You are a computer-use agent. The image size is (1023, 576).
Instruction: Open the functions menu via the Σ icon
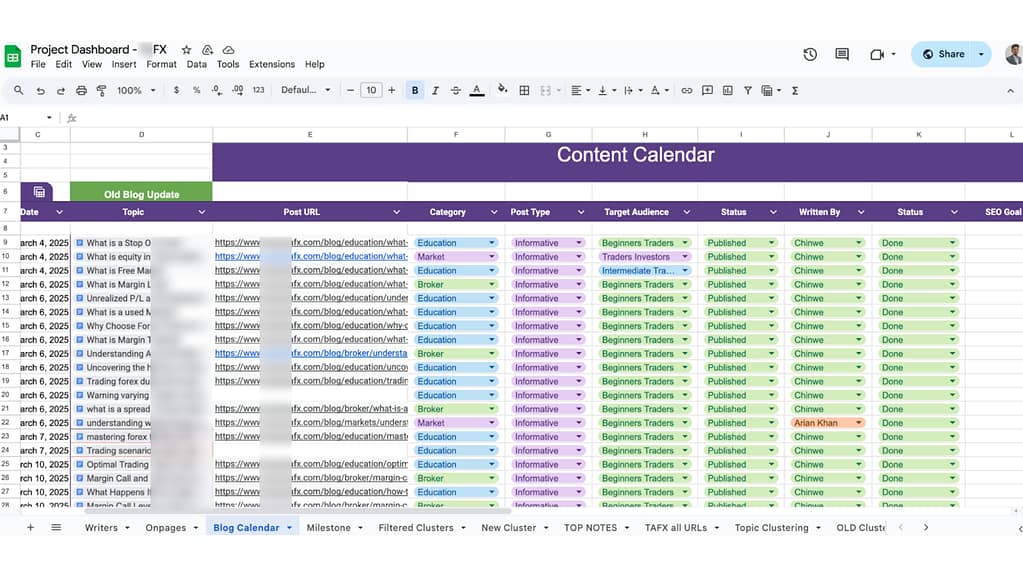coord(795,90)
